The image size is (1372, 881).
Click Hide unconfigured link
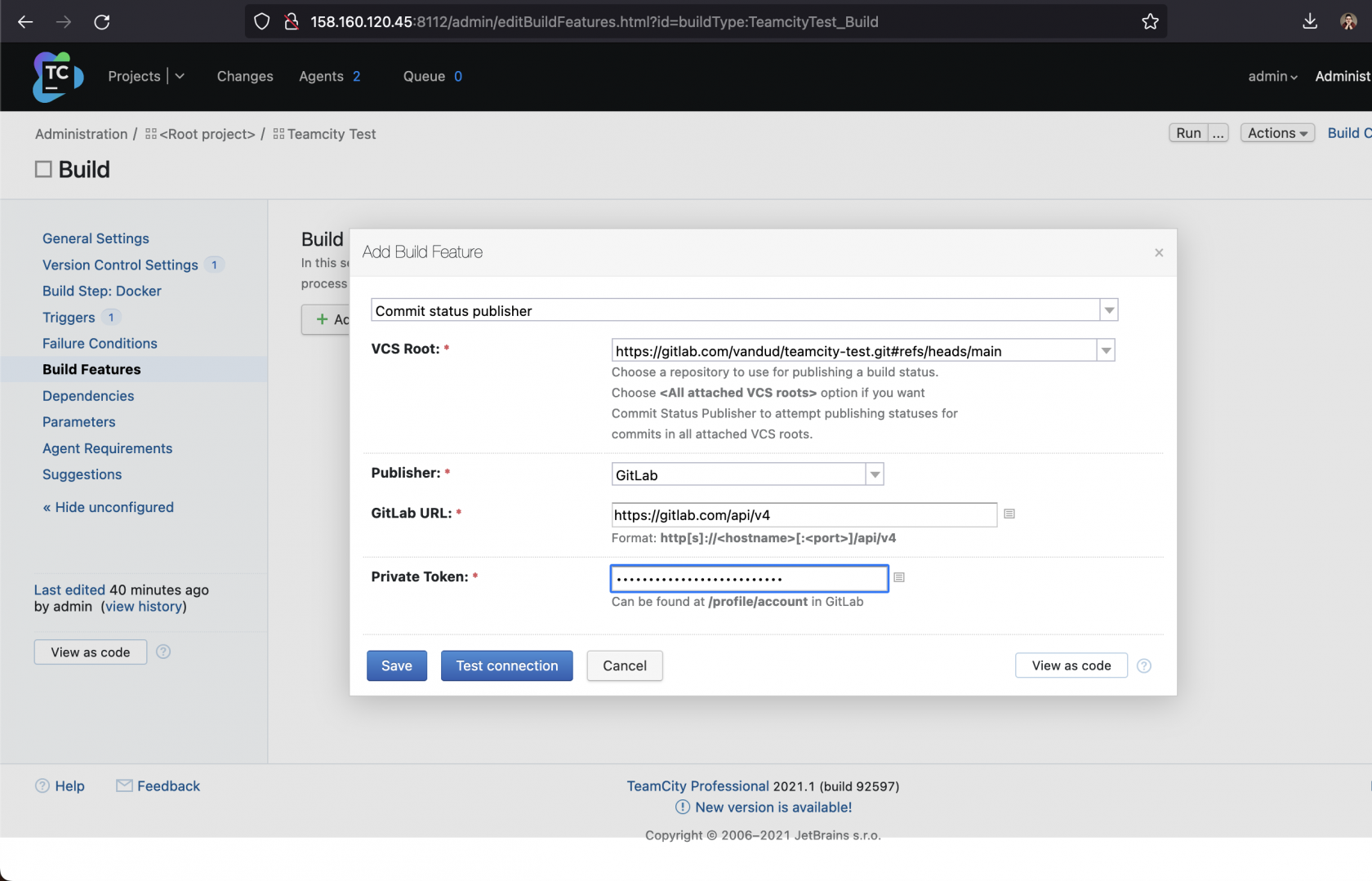pos(108,507)
